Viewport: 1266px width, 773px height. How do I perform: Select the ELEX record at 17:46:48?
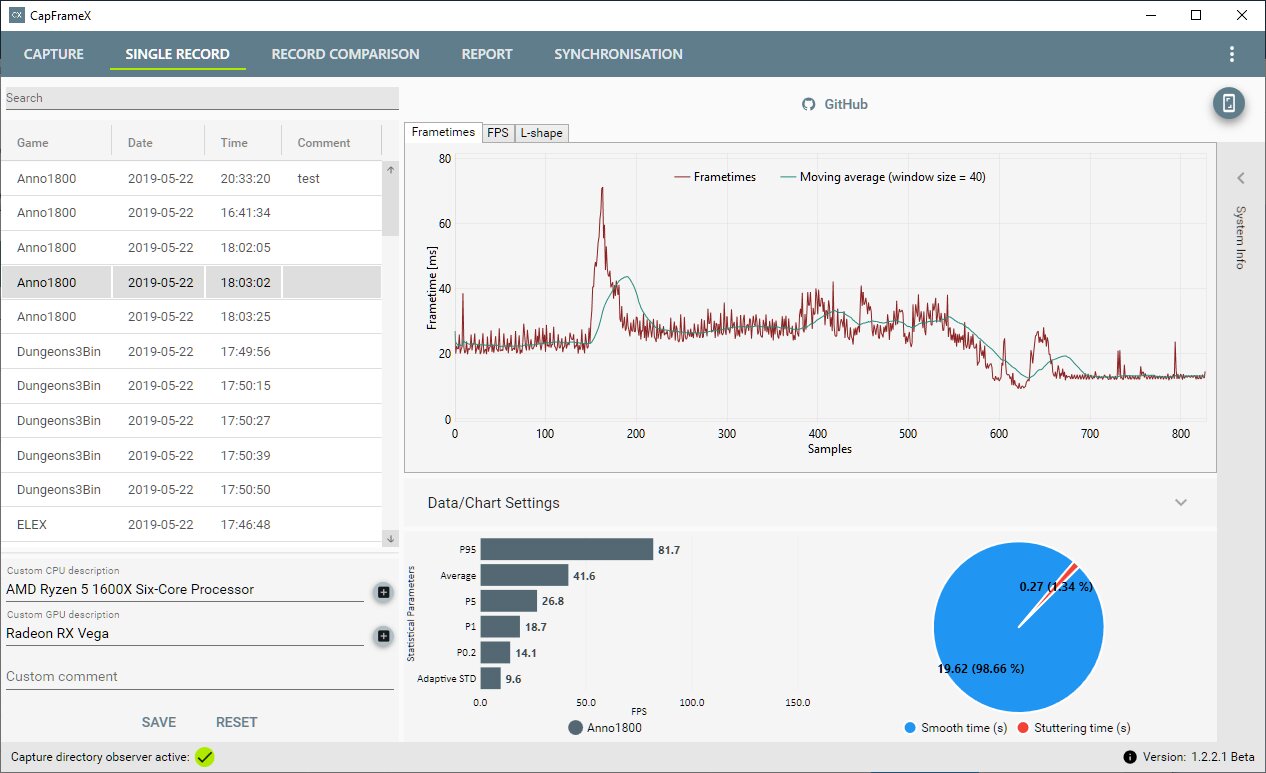(x=191, y=525)
